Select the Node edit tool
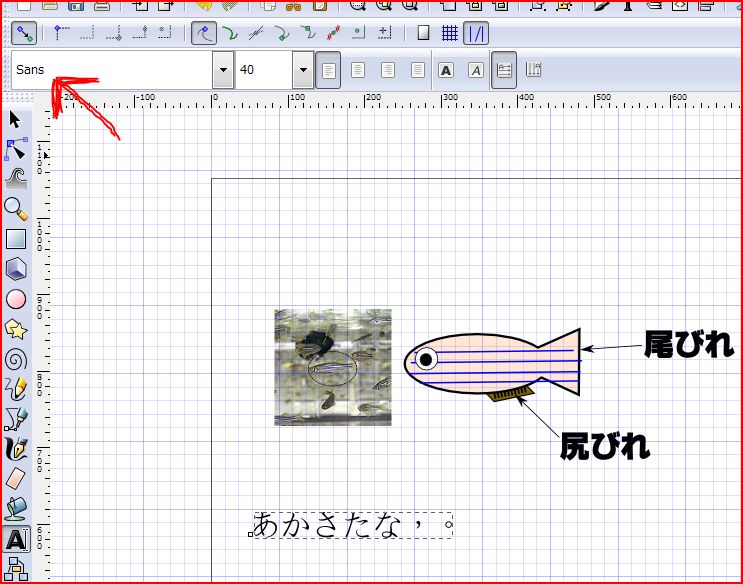Screen dimensions: 743x584 [x=16, y=149]
